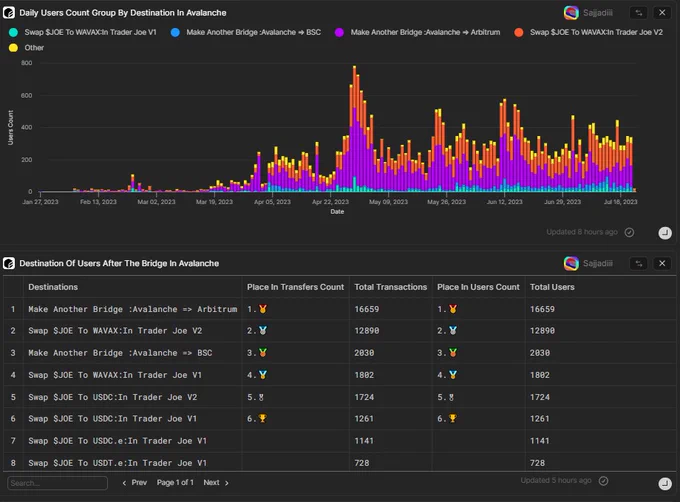Select the Swap $JOE To USDT.e Trader Joe V1 row
This screenshot has height=502, width=680.
click(x=340, y=463)
